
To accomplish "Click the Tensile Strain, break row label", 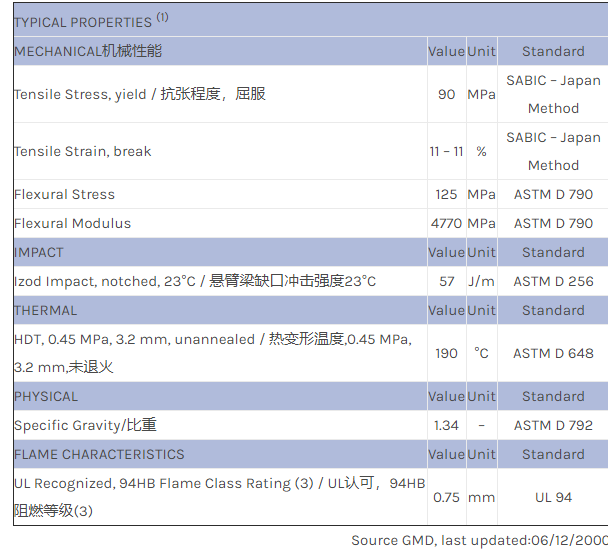I will click(x=83, y=152).
